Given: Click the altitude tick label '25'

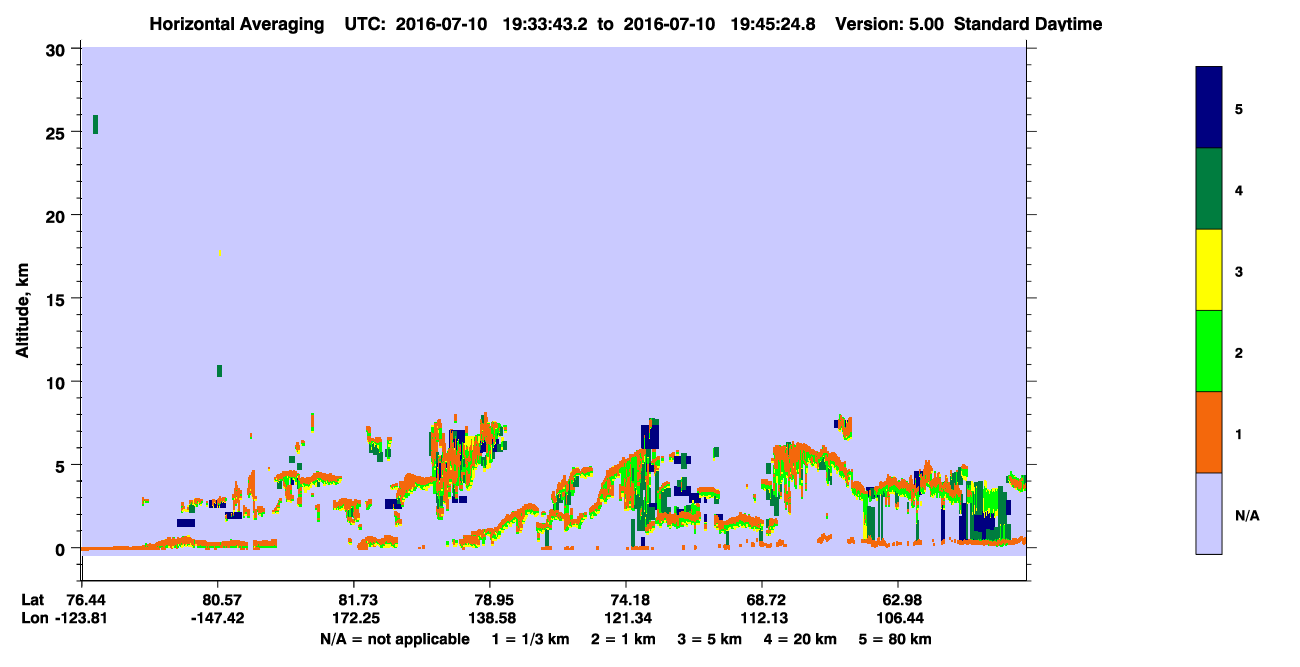Looking at the screenshot, I should [58, 132].
